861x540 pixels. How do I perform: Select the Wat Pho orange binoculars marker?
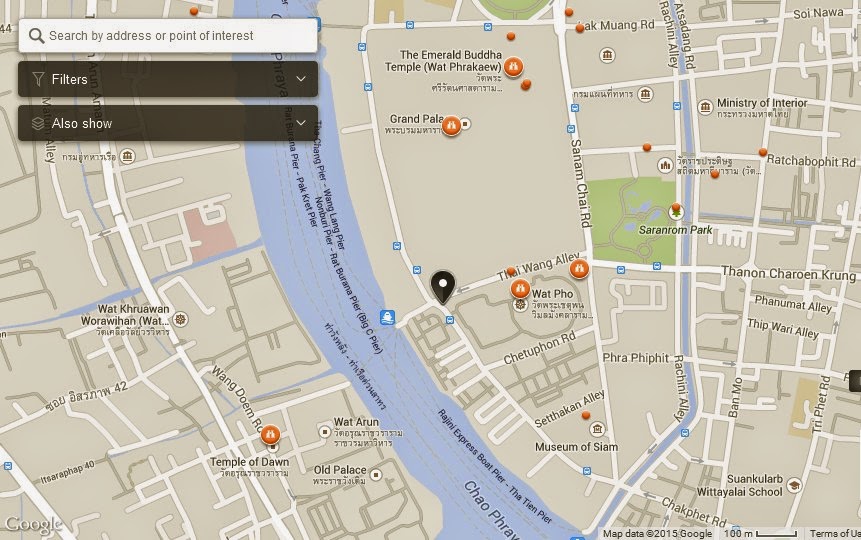coord(520,288)
